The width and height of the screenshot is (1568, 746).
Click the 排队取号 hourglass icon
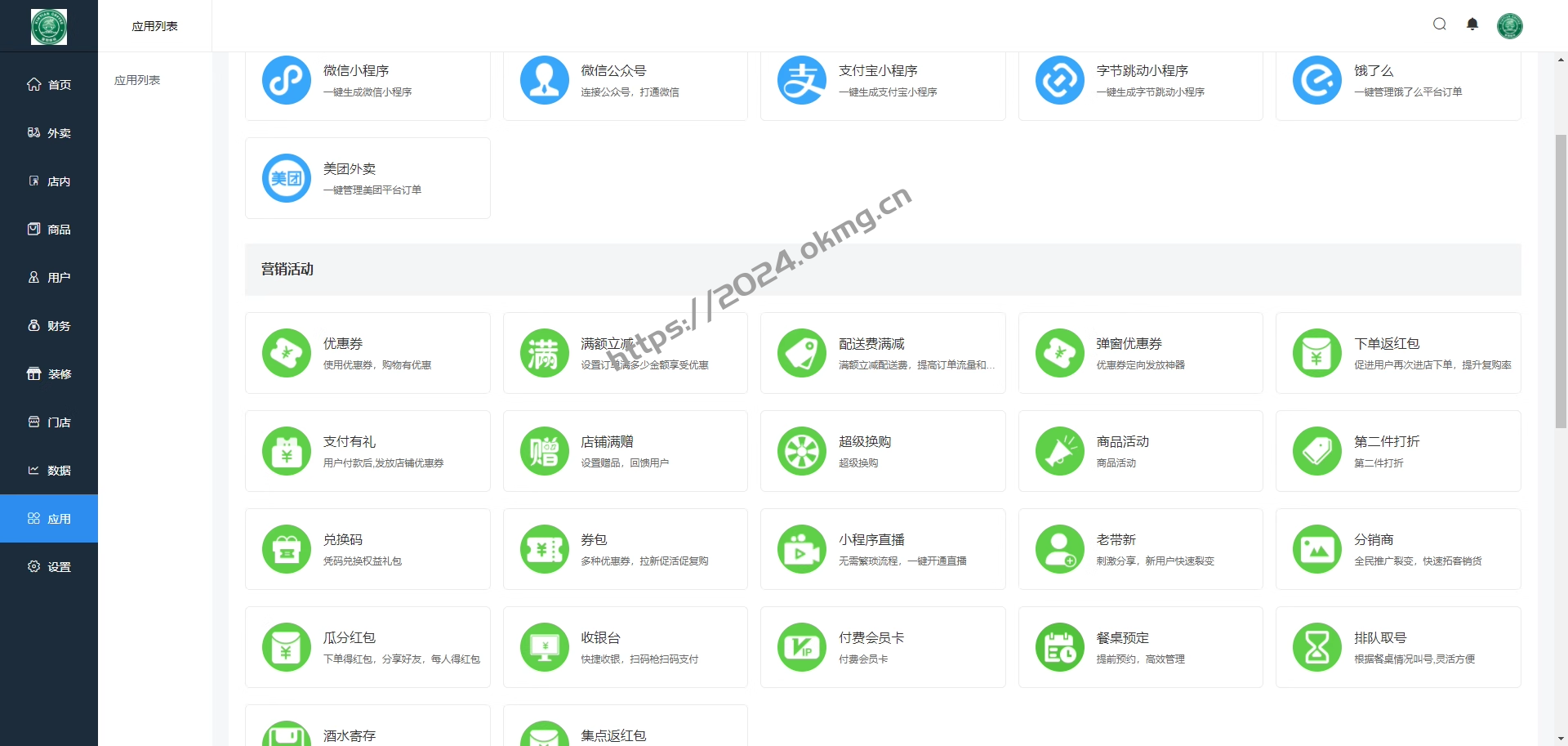click(x=1316, y=647)
